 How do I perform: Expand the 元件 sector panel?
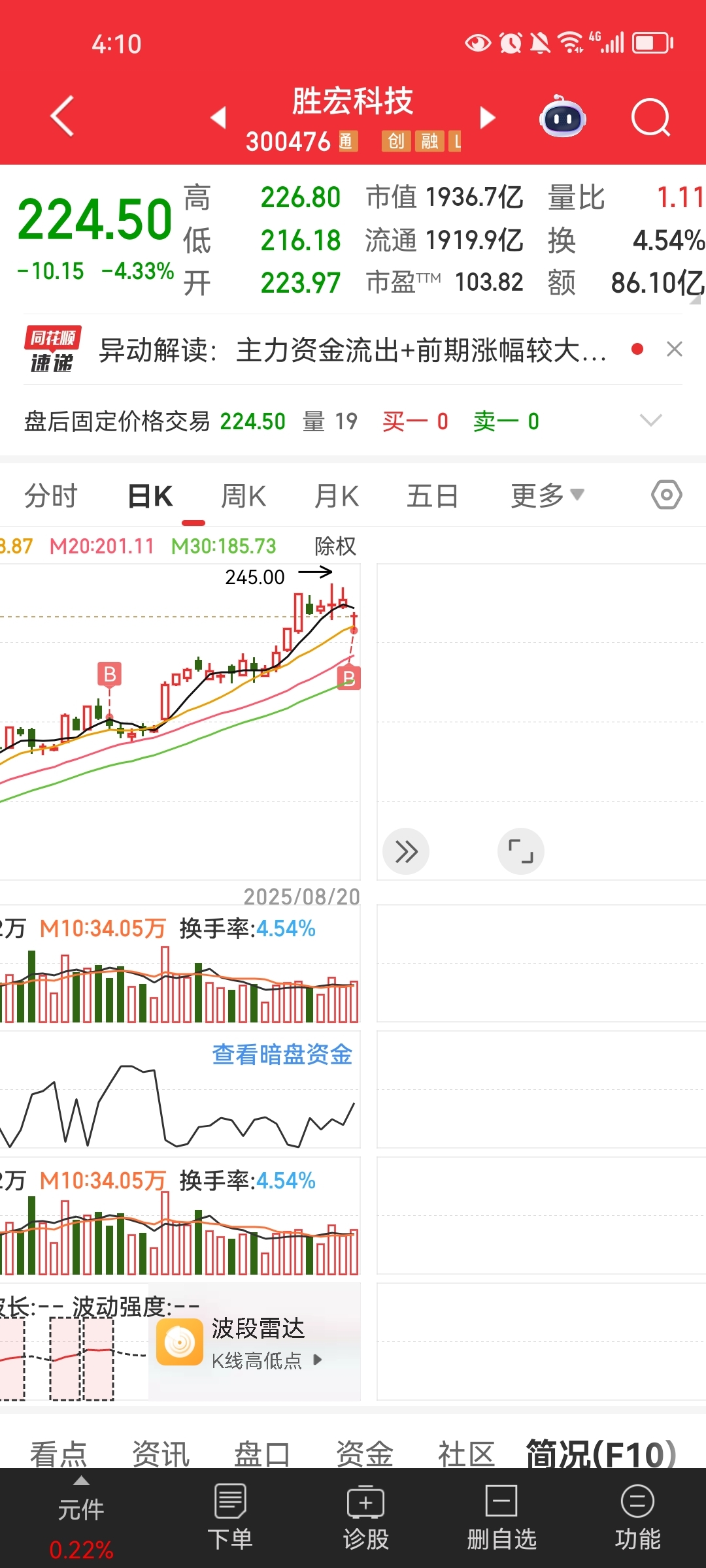(81, 1509)
